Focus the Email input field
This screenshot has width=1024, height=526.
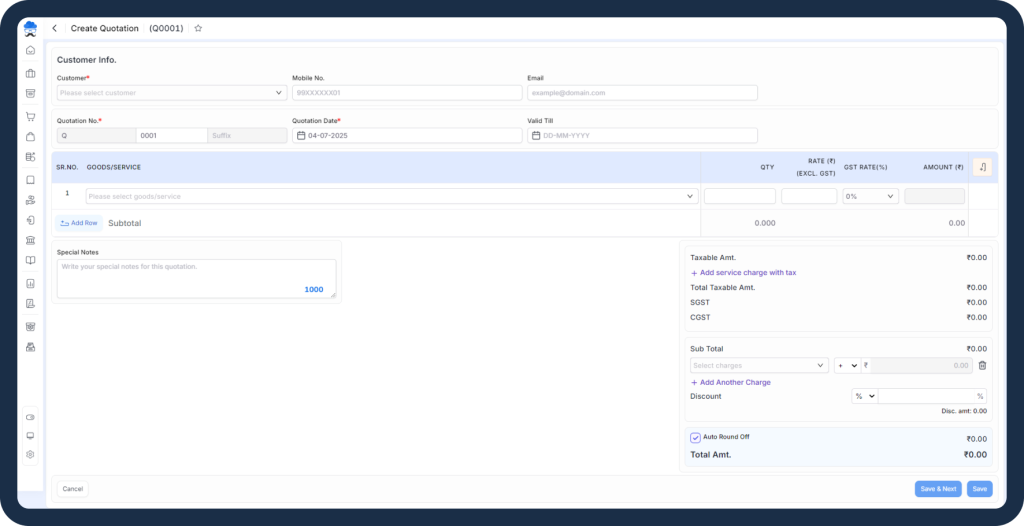(643, 93)
